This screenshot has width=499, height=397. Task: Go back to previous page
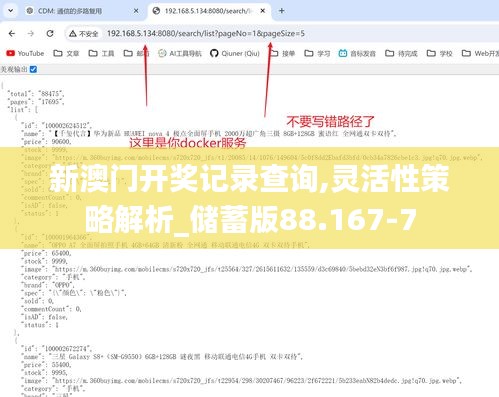[x=12, y=33]
